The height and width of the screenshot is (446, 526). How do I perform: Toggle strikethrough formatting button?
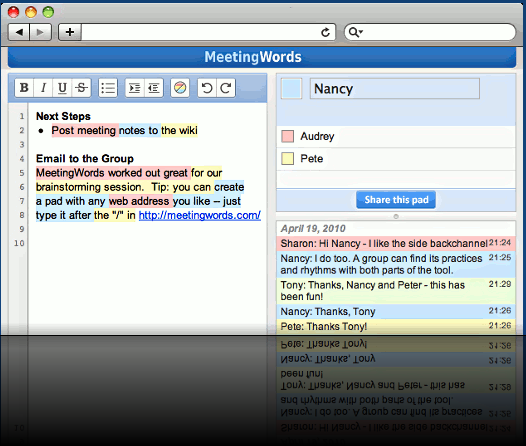click(x=81, y=88)
